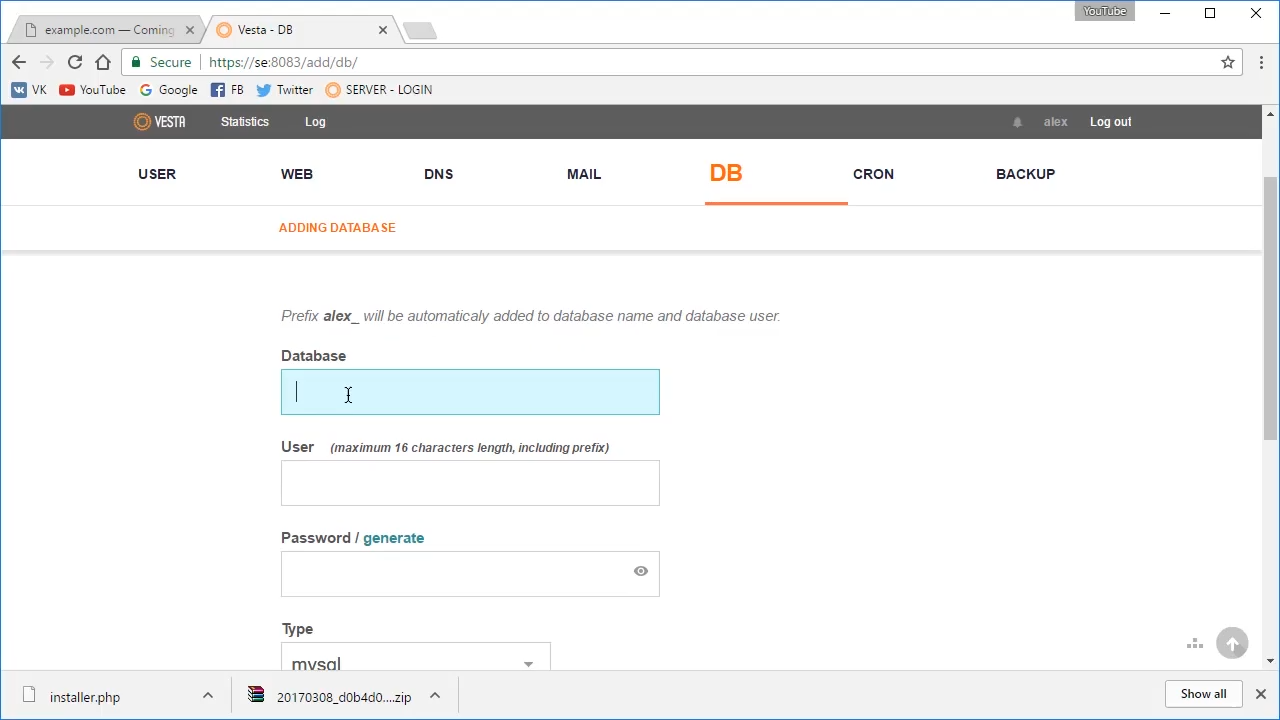This screenshot has width=1280, height=720.
Task: Click the scroll-to-top arrow button
Action: pyautogui.click(x=1232, y=644)
